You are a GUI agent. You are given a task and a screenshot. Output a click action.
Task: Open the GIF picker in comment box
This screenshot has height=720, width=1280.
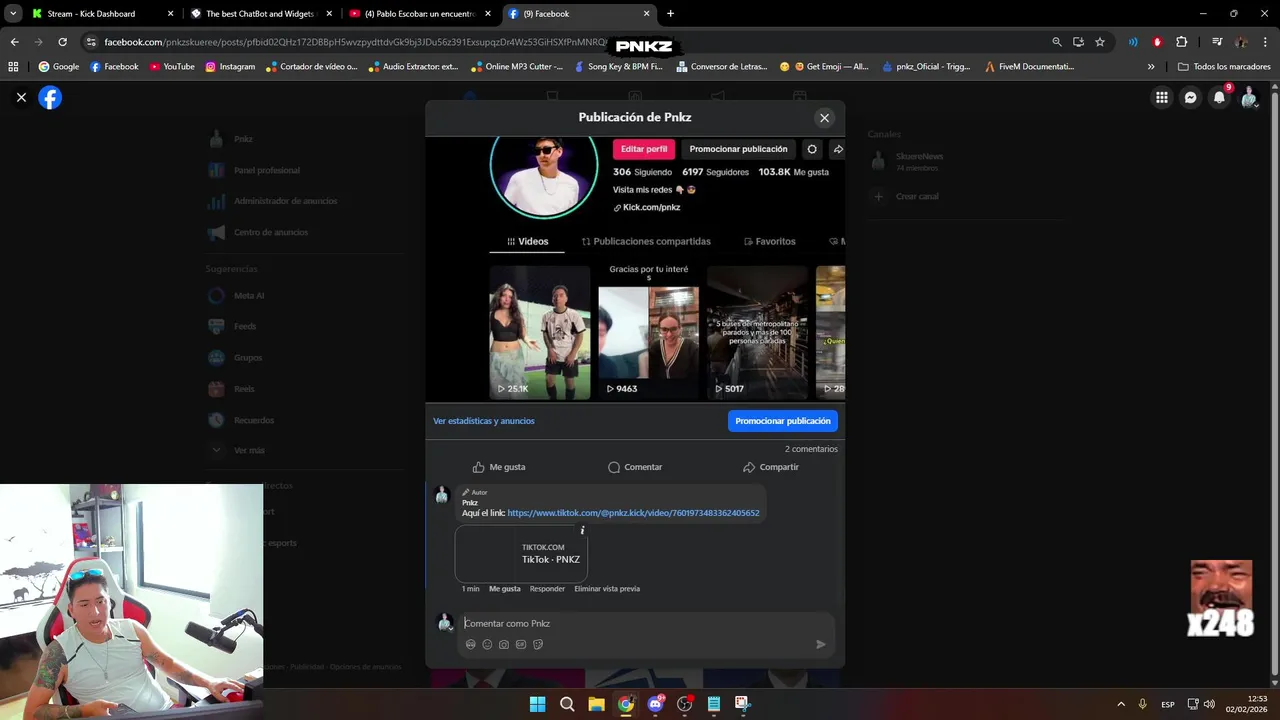click(521, 645)
